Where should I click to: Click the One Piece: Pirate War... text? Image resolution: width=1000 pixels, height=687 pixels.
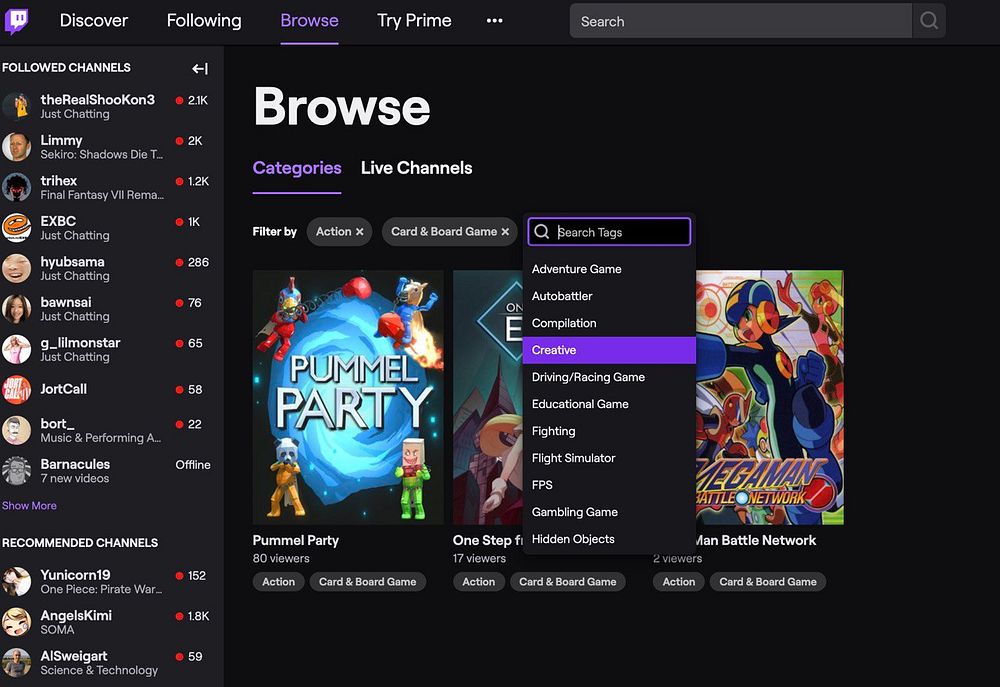pyautogui.click(x=101, y=589)
